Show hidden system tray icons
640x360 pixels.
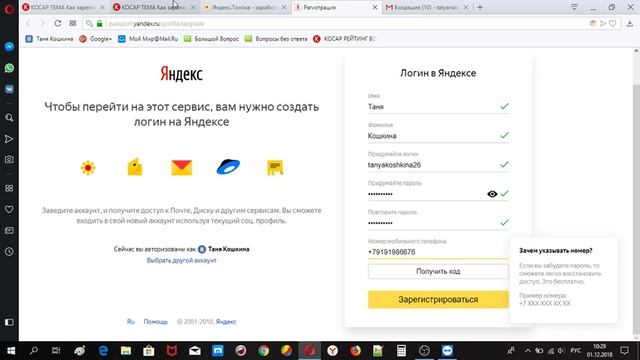pos(528,351)
